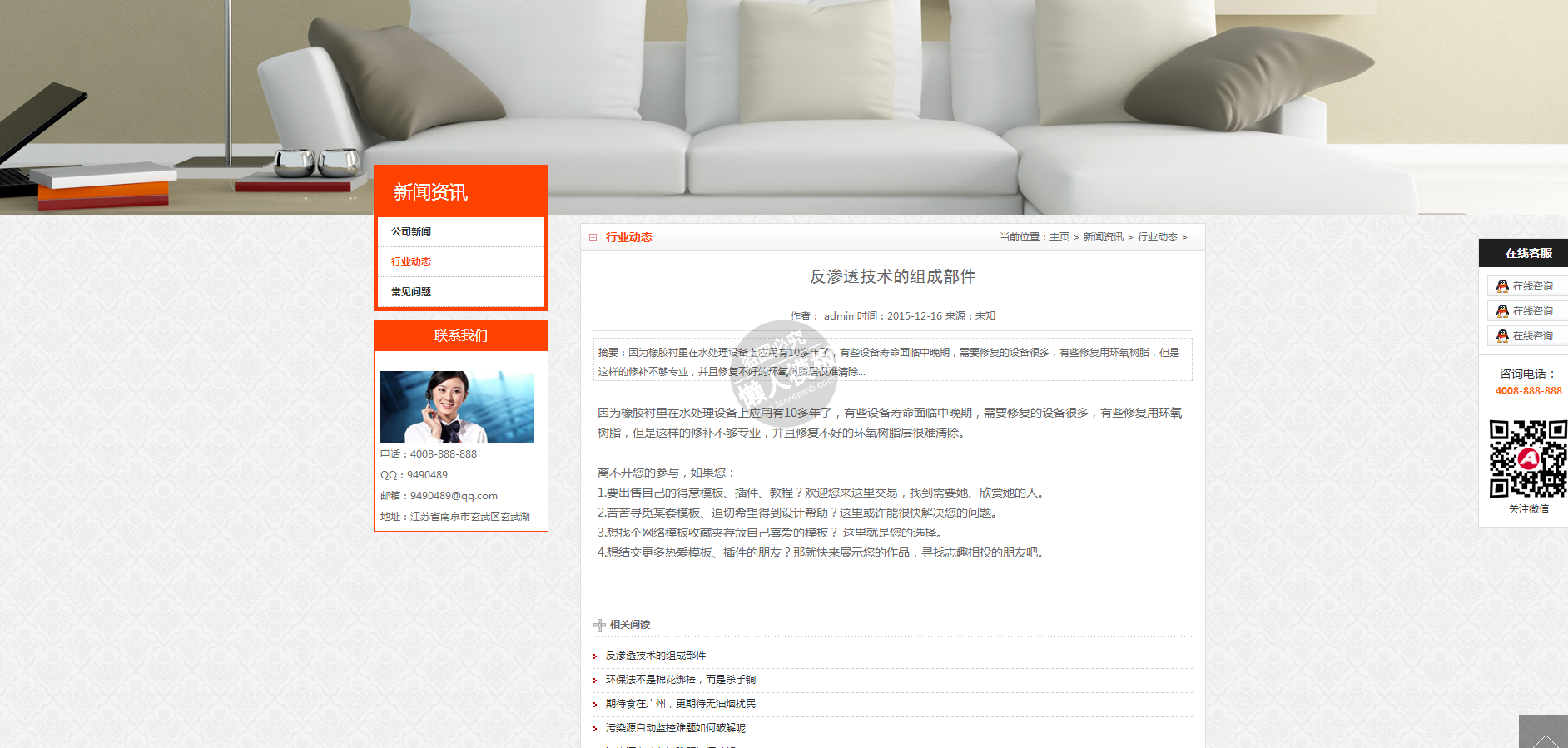Click the third 在线咨询 QQ button

[1528, 336]
